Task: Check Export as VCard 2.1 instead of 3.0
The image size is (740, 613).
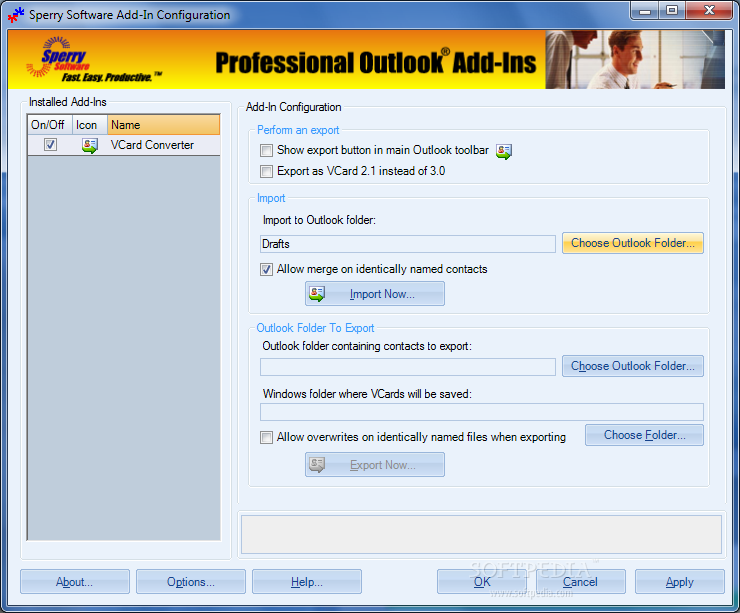Action: click(267, 171)
